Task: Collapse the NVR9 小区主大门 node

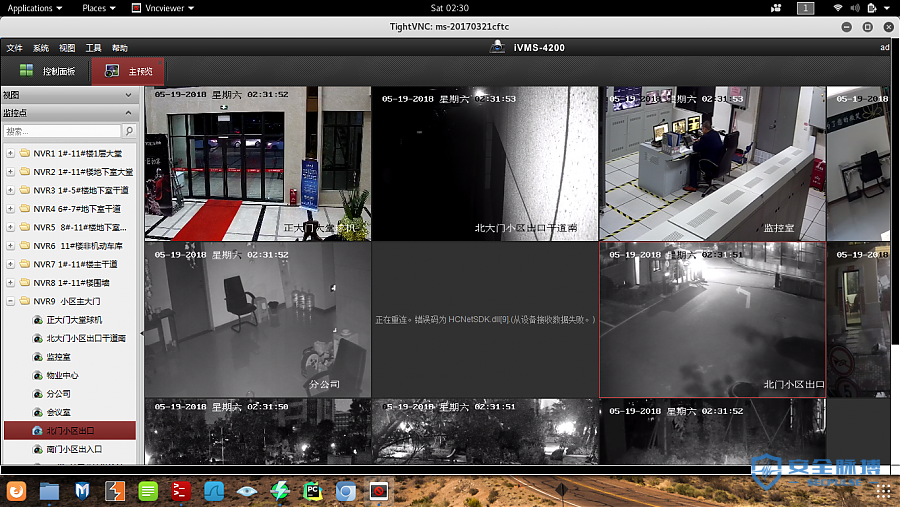Action: tap(10, 301)
